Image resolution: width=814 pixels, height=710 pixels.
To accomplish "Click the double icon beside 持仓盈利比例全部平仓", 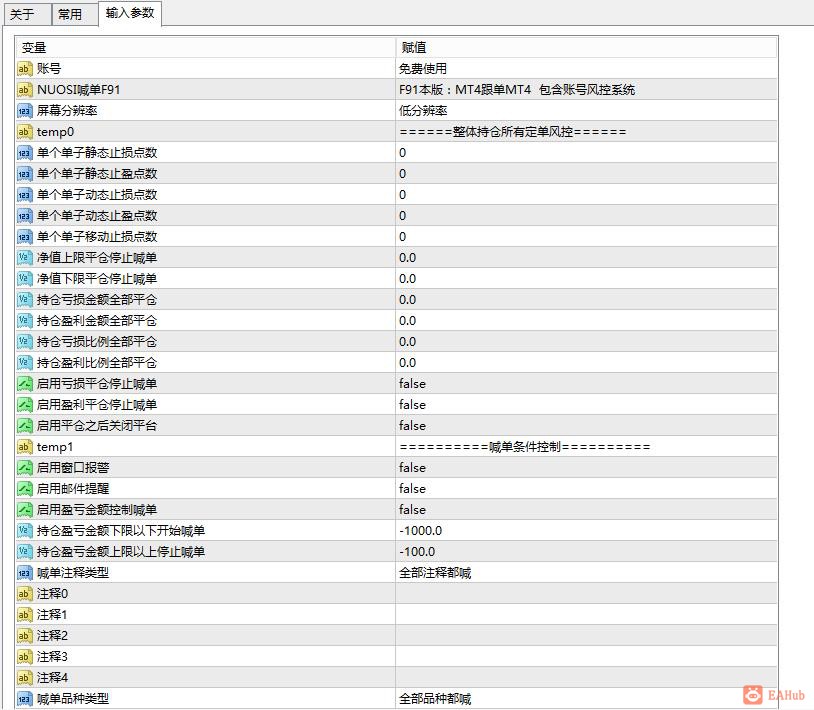I will pyautogui.click(x=24, y=362).
